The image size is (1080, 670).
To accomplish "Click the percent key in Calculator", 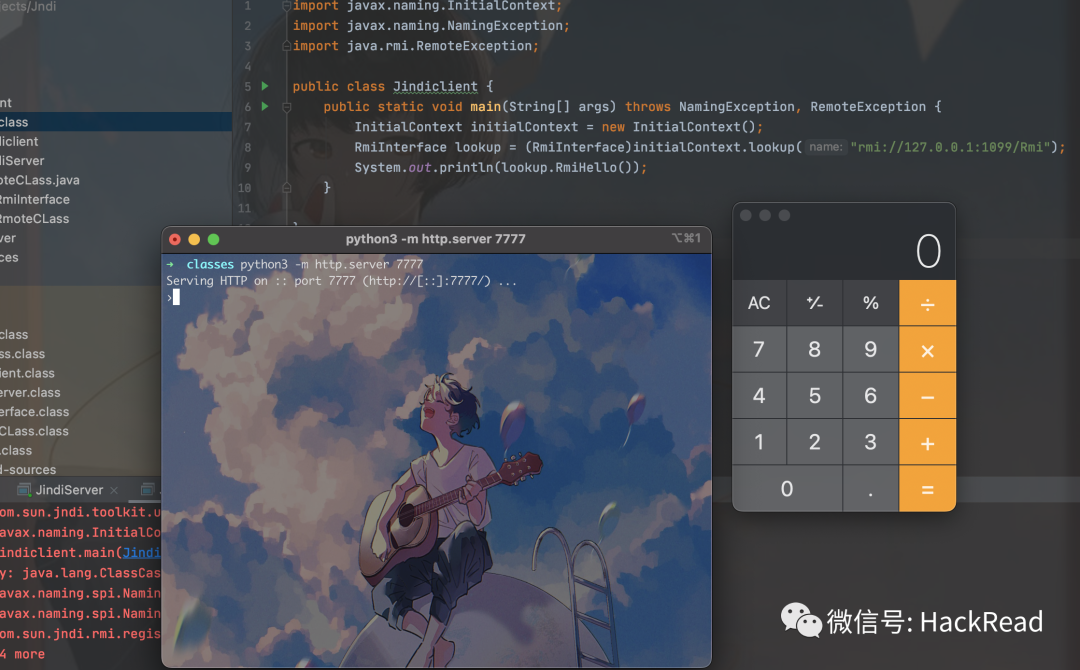I will [x=871, y=303].
